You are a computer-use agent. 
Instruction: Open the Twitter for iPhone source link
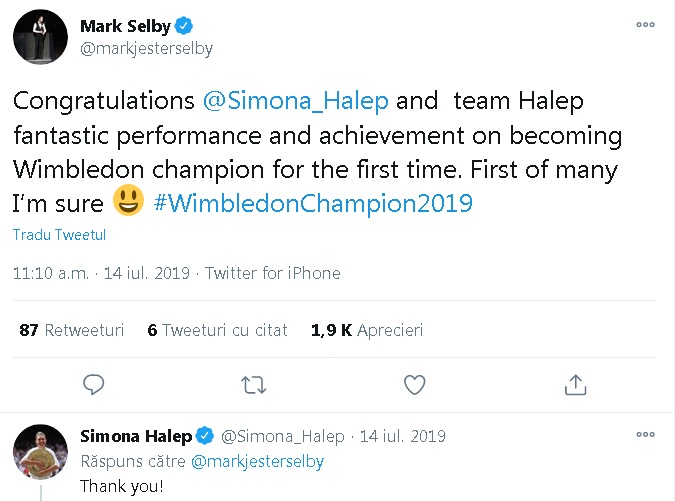tap(273, 273)
